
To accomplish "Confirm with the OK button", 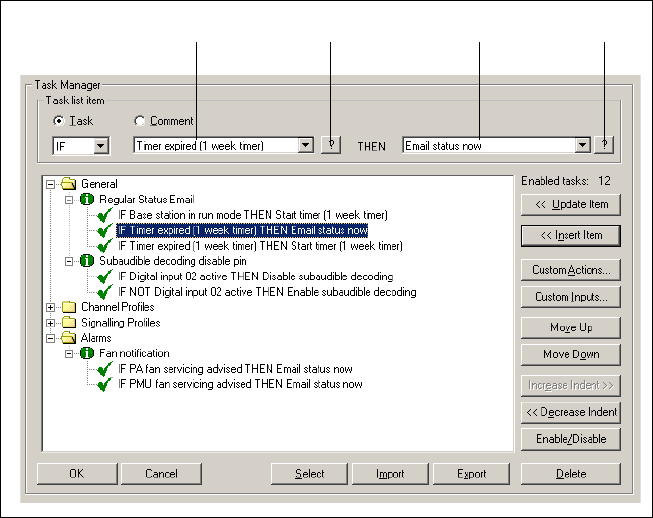I will click(77, 474).
